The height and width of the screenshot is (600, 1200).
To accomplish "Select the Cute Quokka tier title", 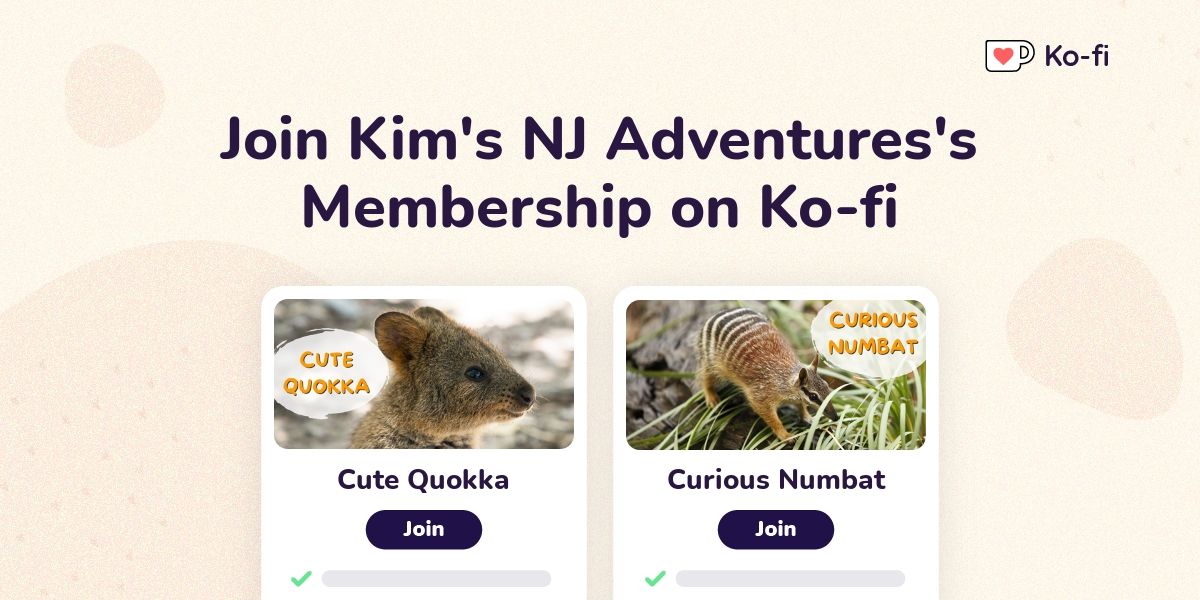I will 423,480.
